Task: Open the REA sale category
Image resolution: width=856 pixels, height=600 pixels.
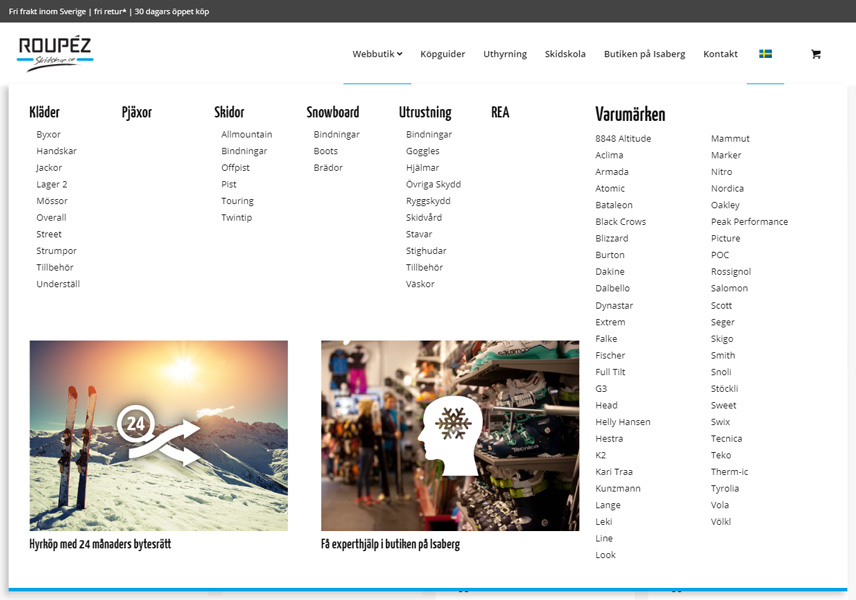Action: tap(500, 112)
